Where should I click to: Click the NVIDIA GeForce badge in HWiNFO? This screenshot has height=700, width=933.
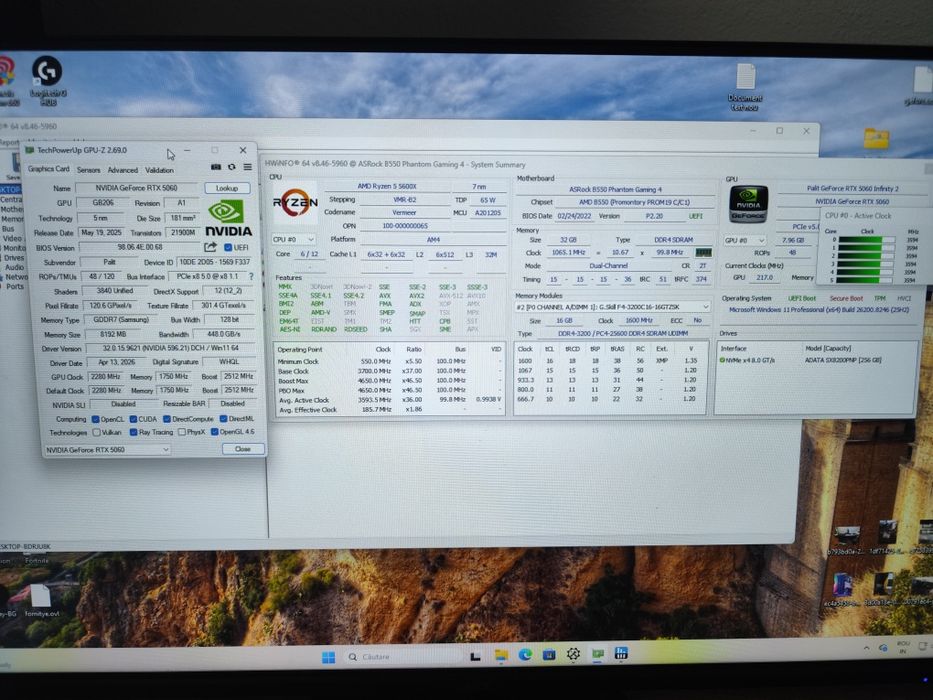748,203
